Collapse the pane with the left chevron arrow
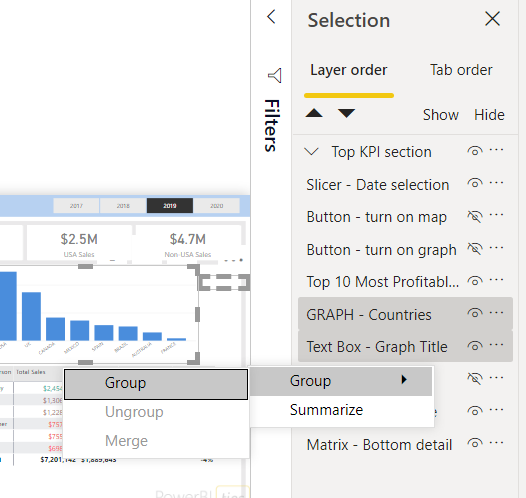Image resolution: width=526 pixels, height=498 pixels. pos(271,16)
